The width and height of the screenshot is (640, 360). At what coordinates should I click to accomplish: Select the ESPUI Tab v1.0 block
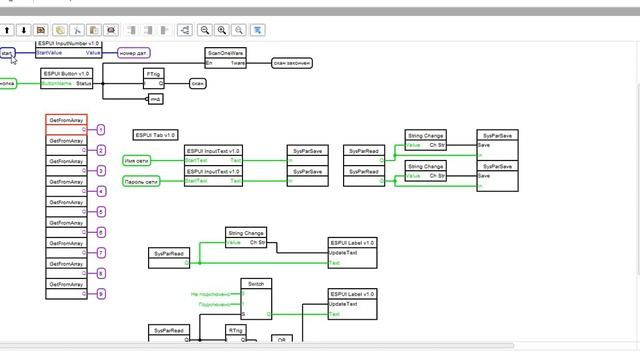(156, 135)
